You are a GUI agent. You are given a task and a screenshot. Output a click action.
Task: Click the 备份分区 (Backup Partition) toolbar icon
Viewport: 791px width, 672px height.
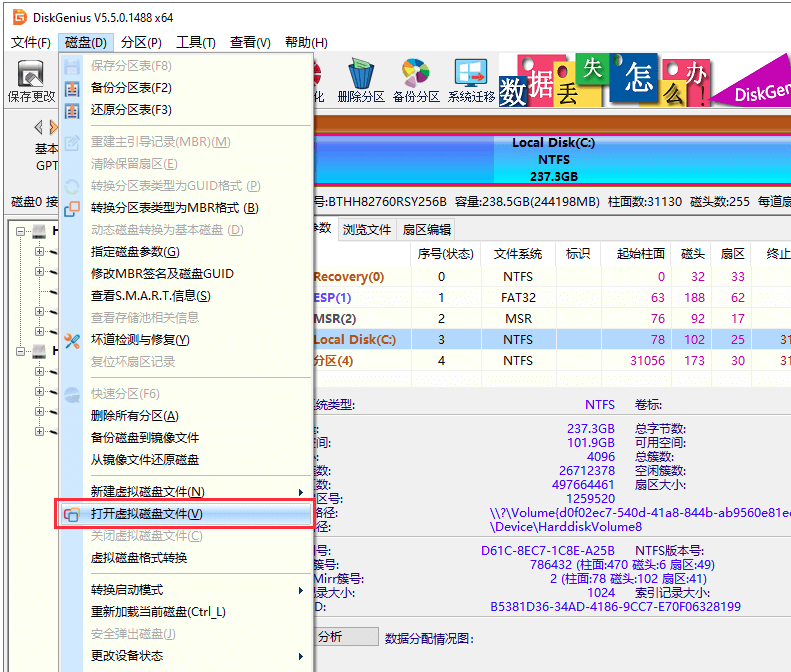click(x=415, y=75)
